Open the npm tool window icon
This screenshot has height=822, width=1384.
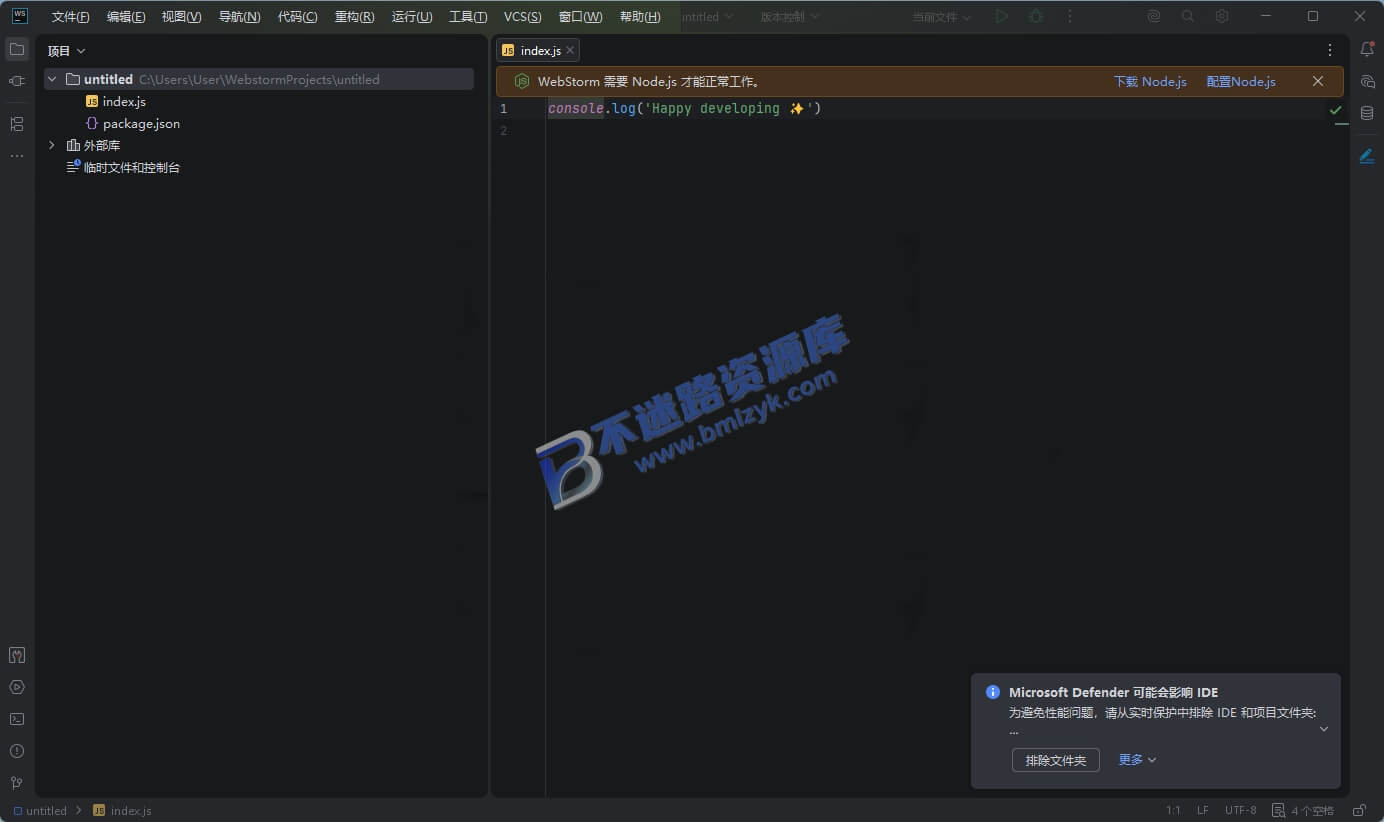[x=17, y=655]
